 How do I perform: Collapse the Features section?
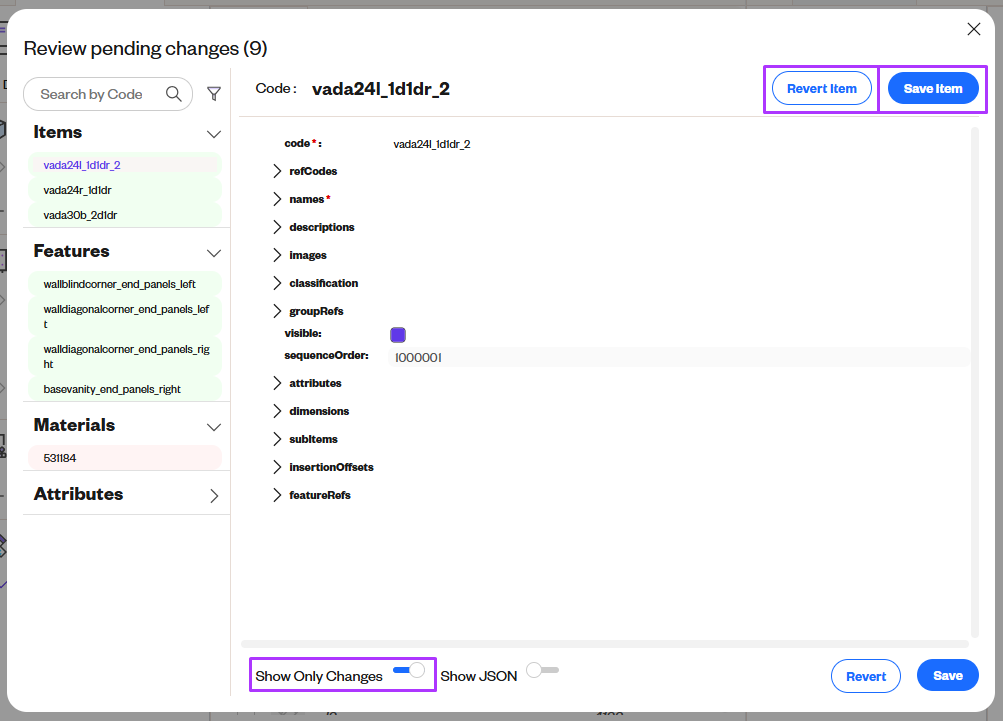[x=213, y=253]
